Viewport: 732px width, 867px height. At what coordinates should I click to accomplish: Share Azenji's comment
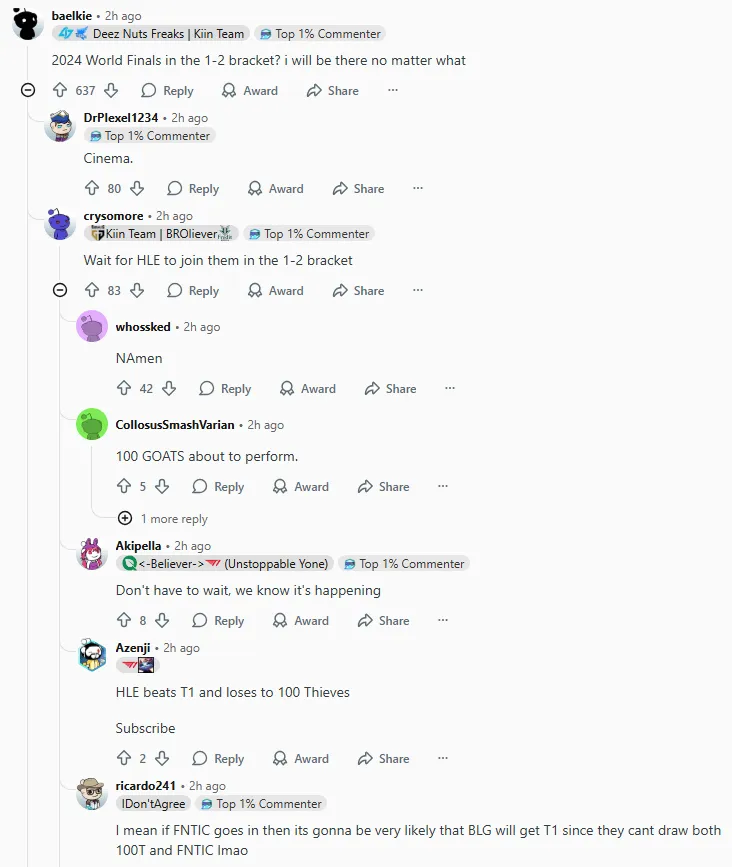[x=383, y=759]
